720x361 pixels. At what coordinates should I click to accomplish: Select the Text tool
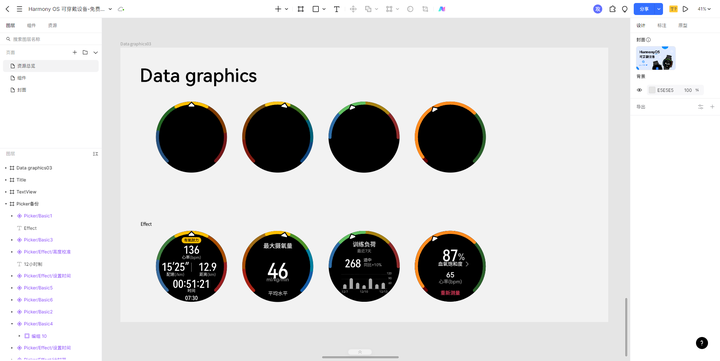337,9
